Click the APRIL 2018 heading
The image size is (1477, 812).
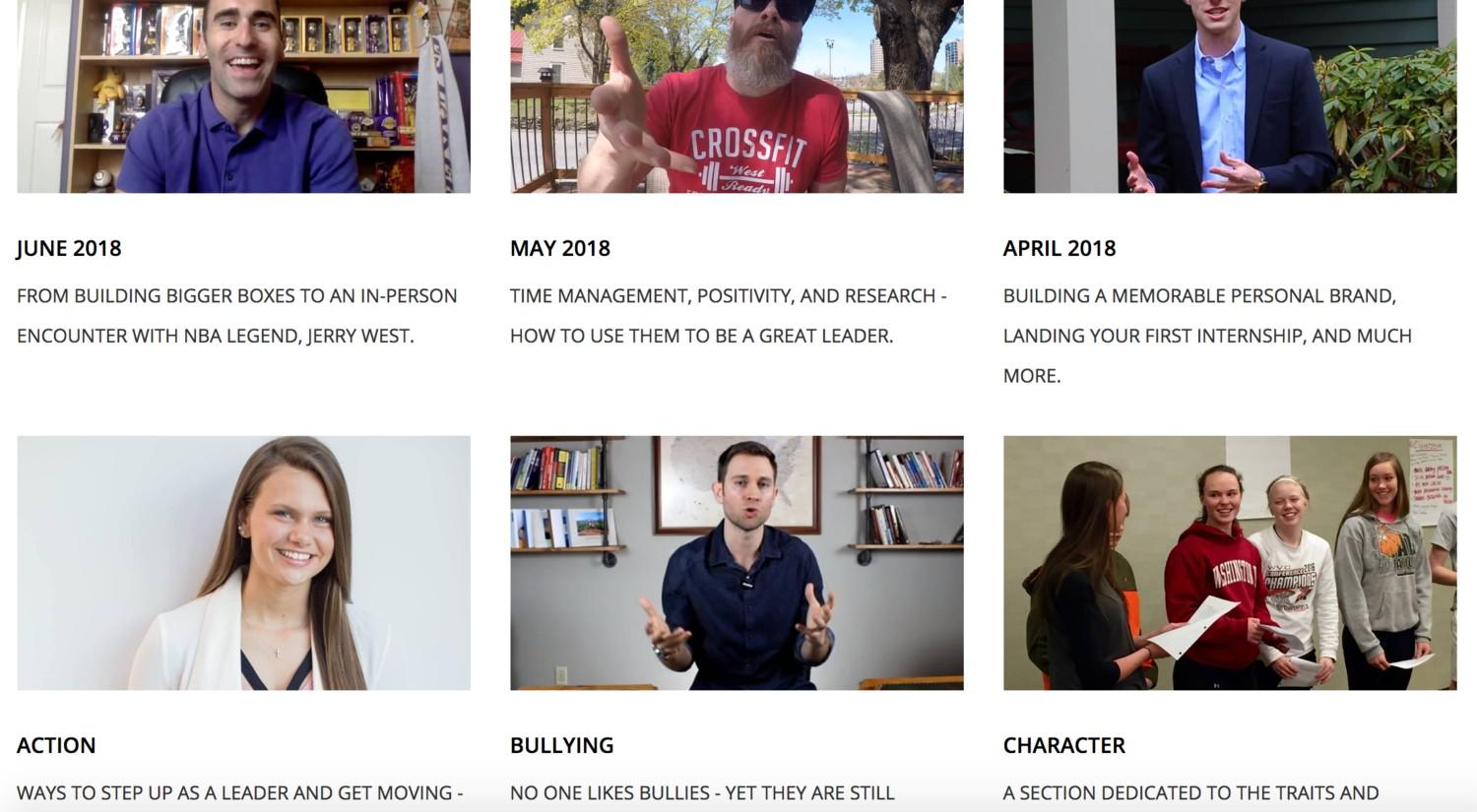click(1060, 248)
